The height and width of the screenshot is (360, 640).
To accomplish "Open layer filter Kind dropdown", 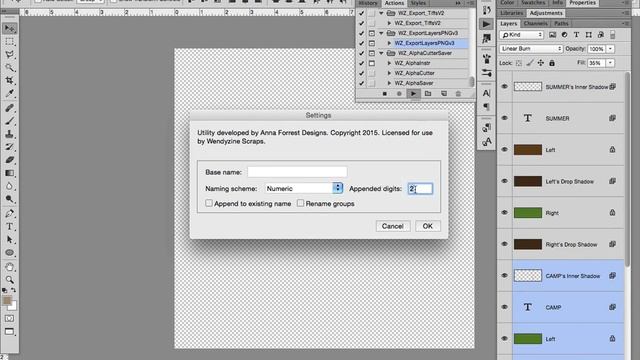I will (x=522, y=35).
